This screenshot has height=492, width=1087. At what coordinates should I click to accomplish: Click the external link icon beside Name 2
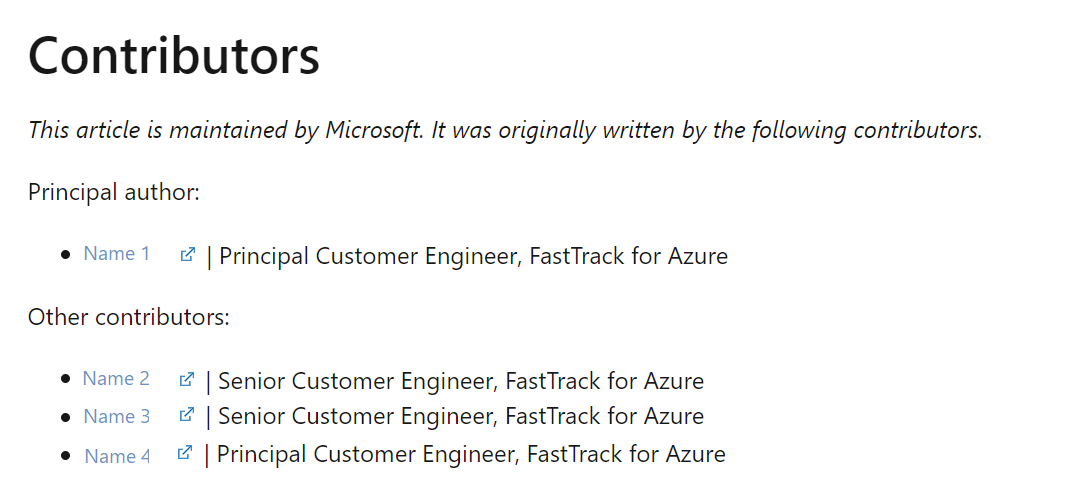pos(186,379)
